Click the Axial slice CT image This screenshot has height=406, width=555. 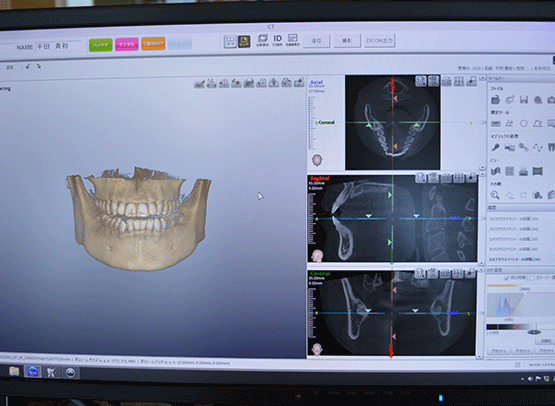(393, 122)
